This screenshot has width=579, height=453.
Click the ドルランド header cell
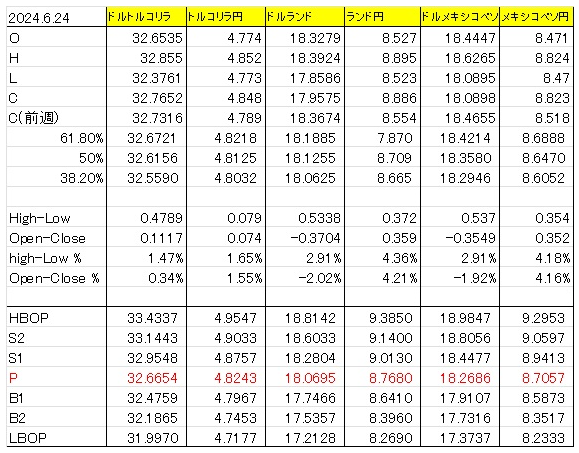coord(305,17)
